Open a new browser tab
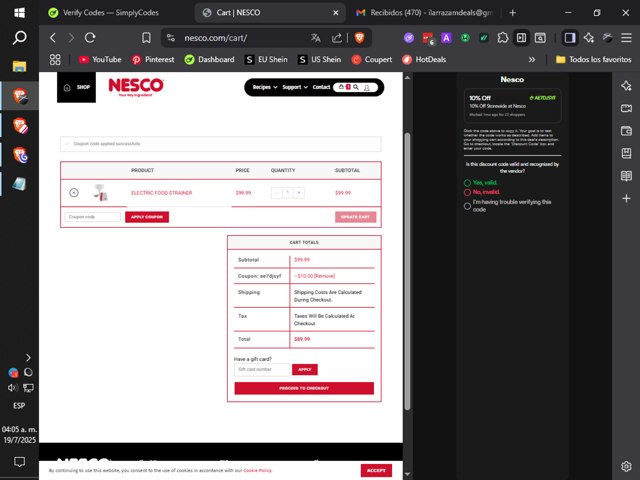Screen dimensions: 640x480 [513, 13]
